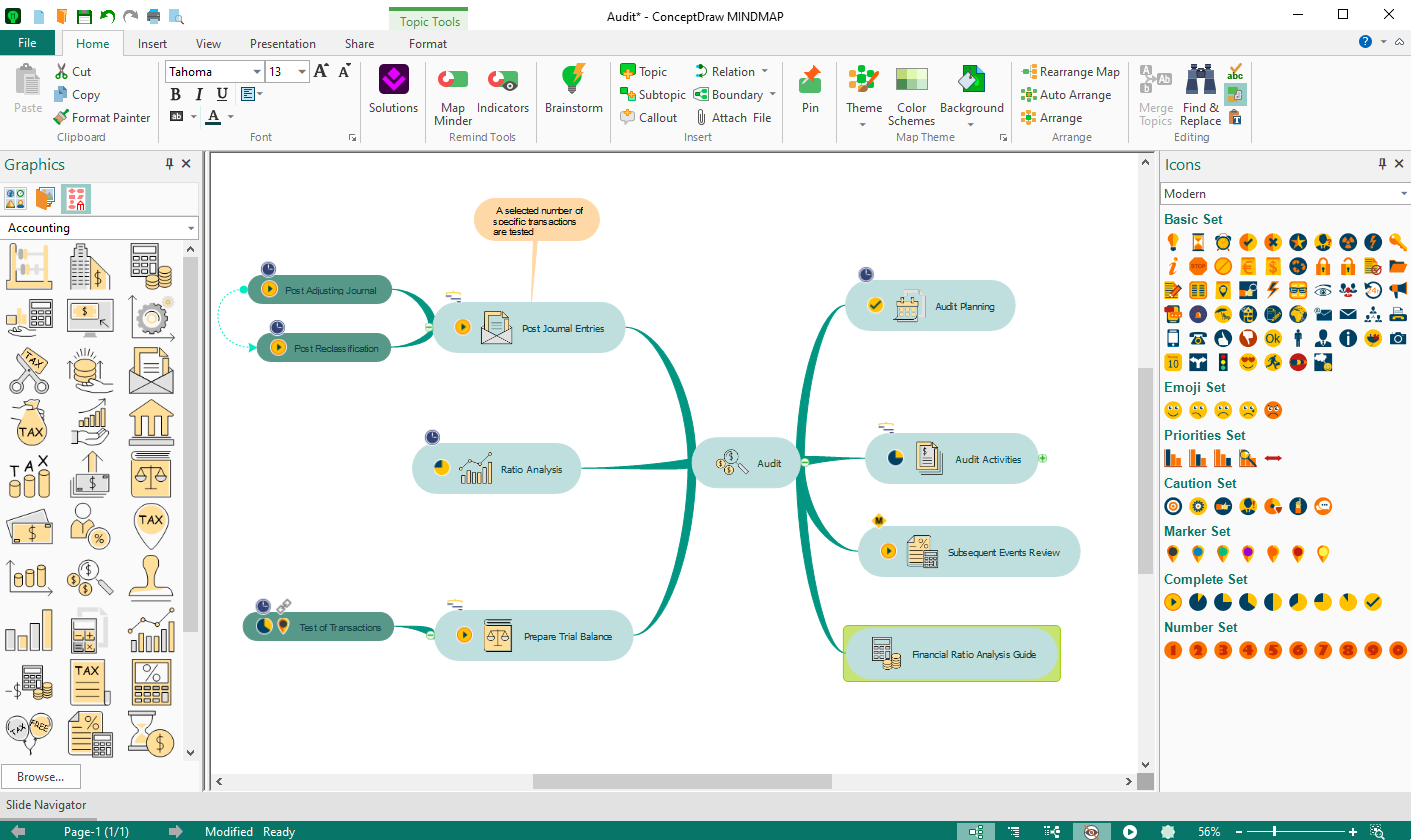This screenshot has width=1411, height=840.
Task: Switch to the Insert tab
Action: 153,43
